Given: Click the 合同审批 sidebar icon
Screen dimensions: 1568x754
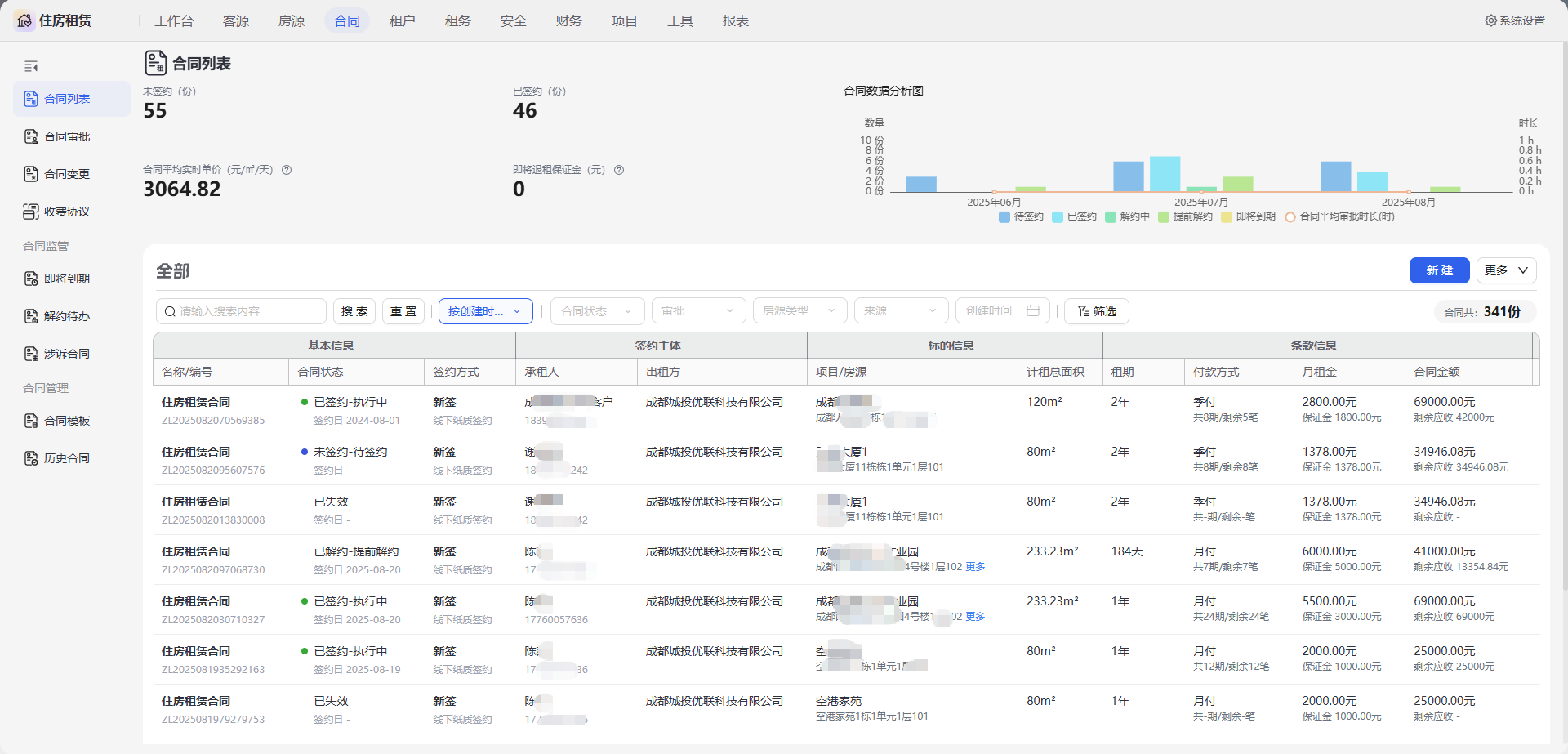Looking at the screenshot, I should pos(31,136).
